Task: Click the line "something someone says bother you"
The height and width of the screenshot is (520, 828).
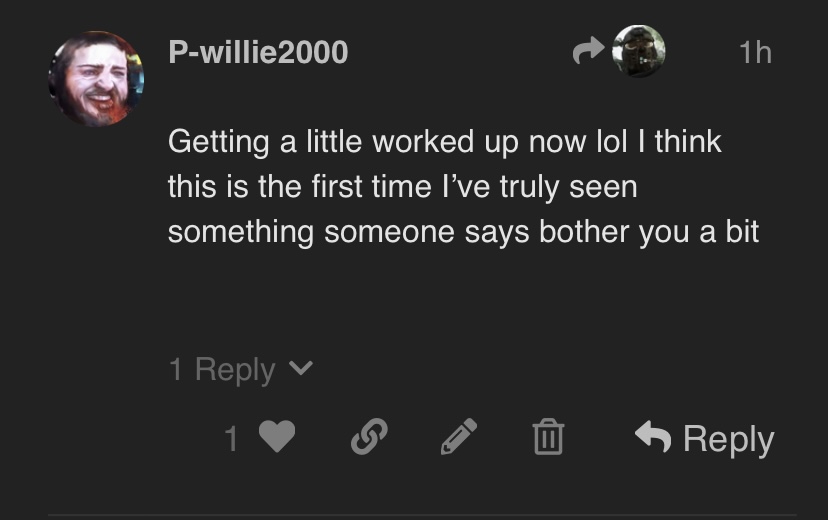Action: coord(463,231)
